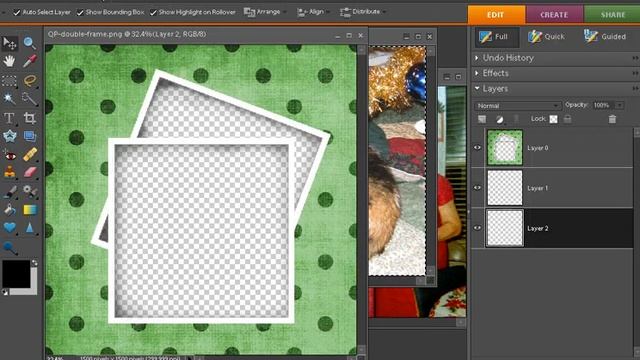
Task: Select the Gradient tool
Action: coord(29,210)
